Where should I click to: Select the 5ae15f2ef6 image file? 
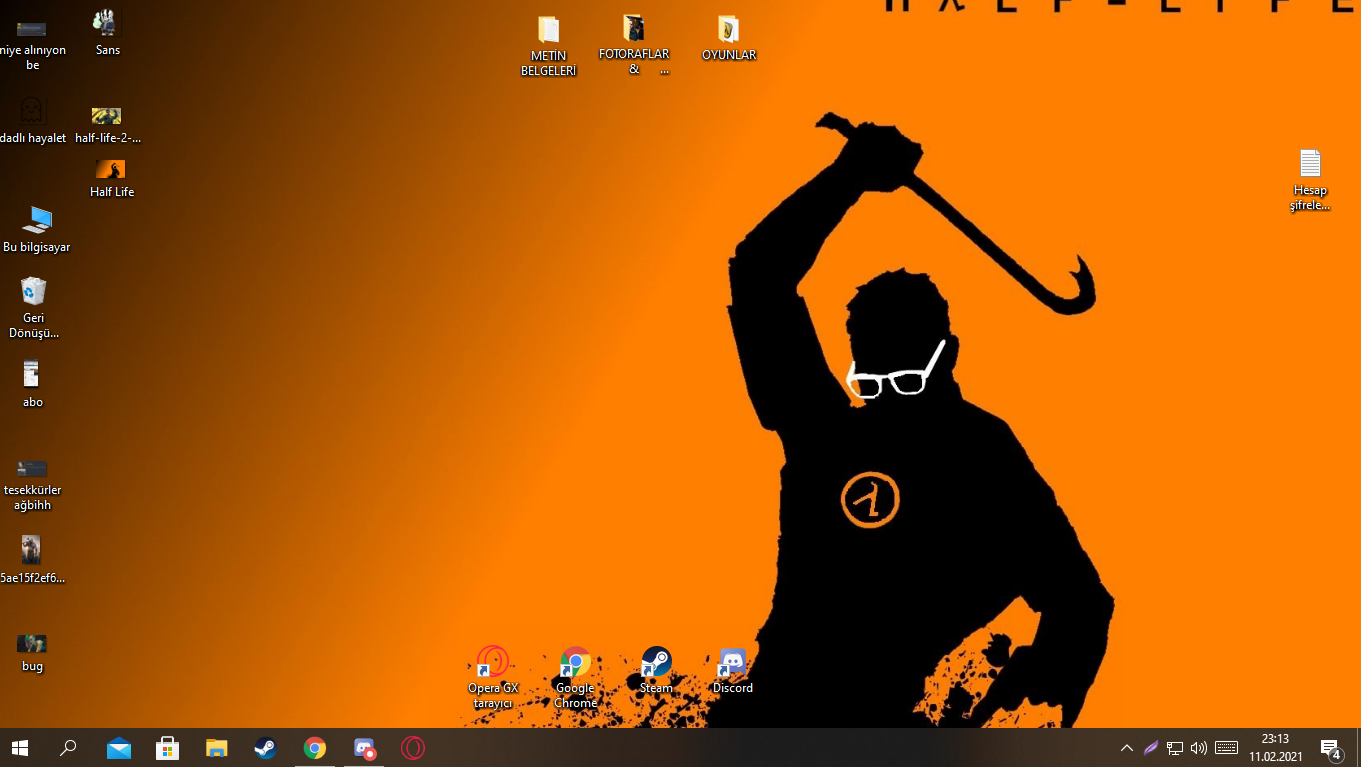tap(32, 559)
